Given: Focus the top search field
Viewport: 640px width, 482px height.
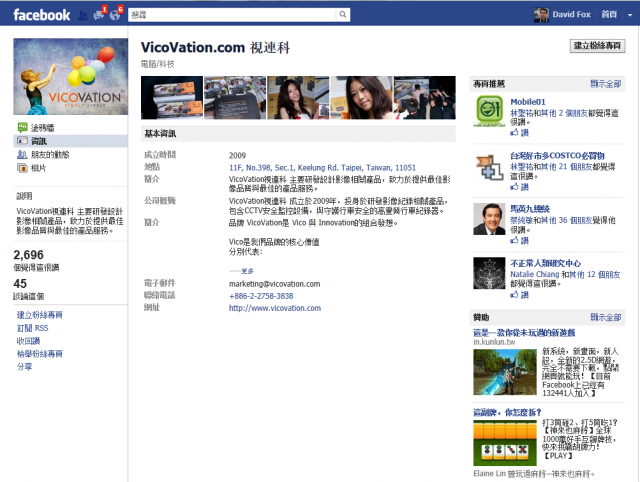Looking at the screenshot, I should (x=232, y=15).
